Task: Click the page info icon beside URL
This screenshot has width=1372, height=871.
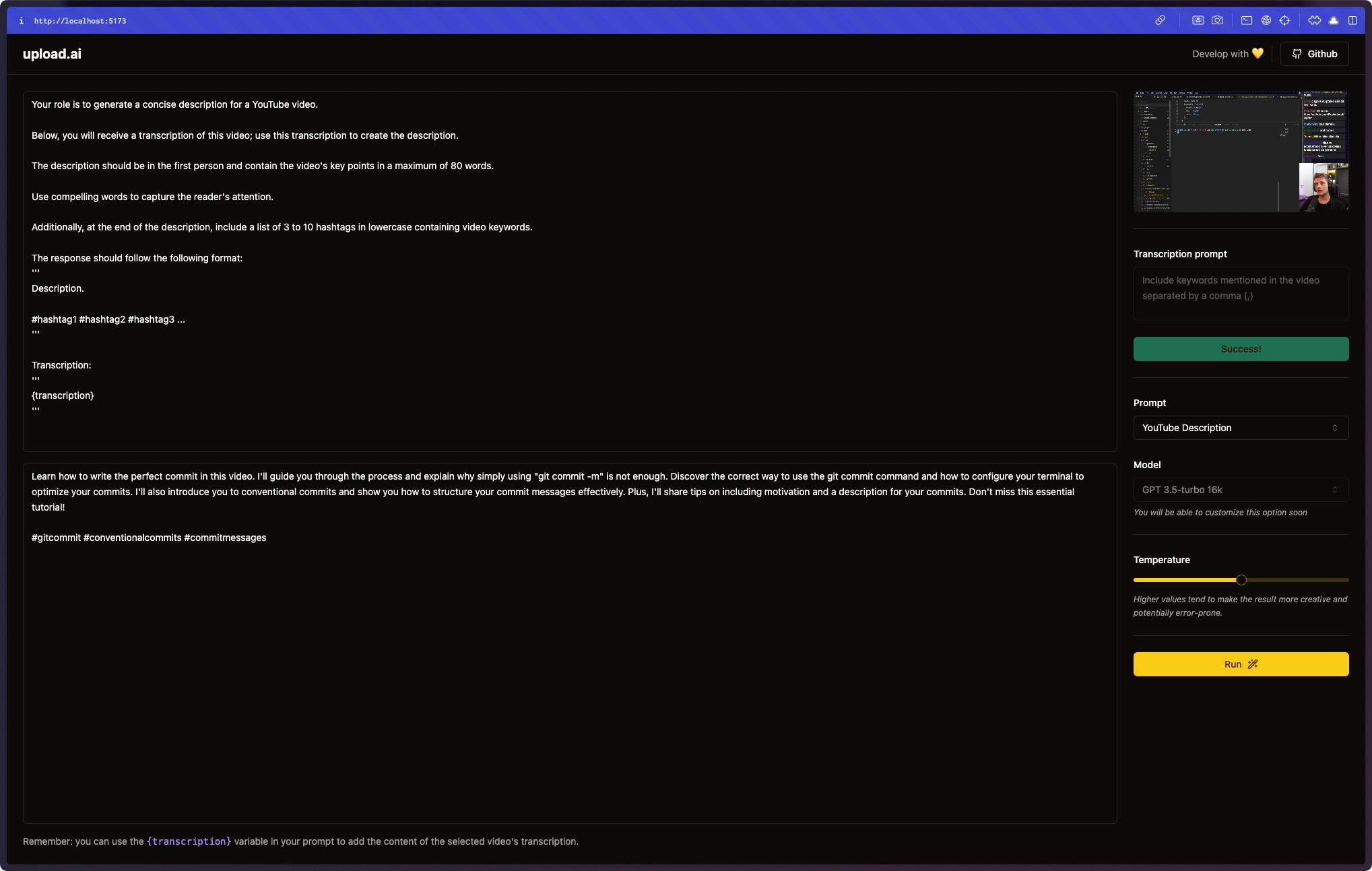Action: click(21, 21)
